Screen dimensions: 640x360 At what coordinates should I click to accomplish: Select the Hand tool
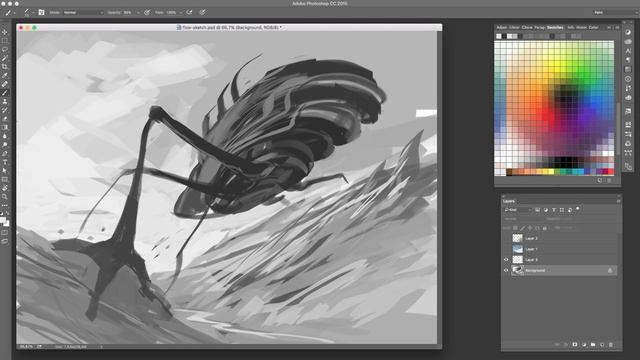pos(5,188)
